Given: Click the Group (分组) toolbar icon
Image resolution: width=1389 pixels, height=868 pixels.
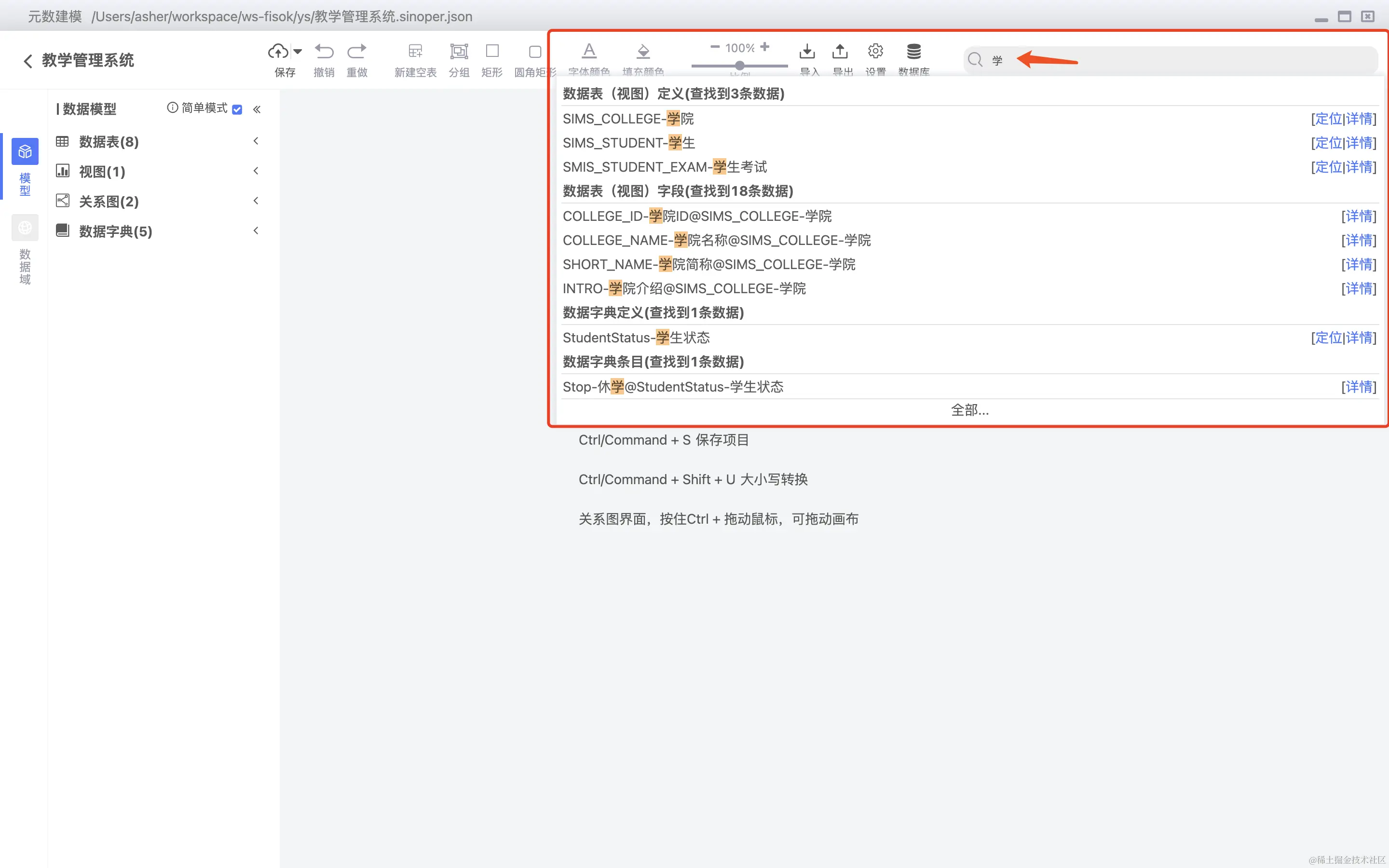Looking at the screenshot, I should (x=459, y=52).
